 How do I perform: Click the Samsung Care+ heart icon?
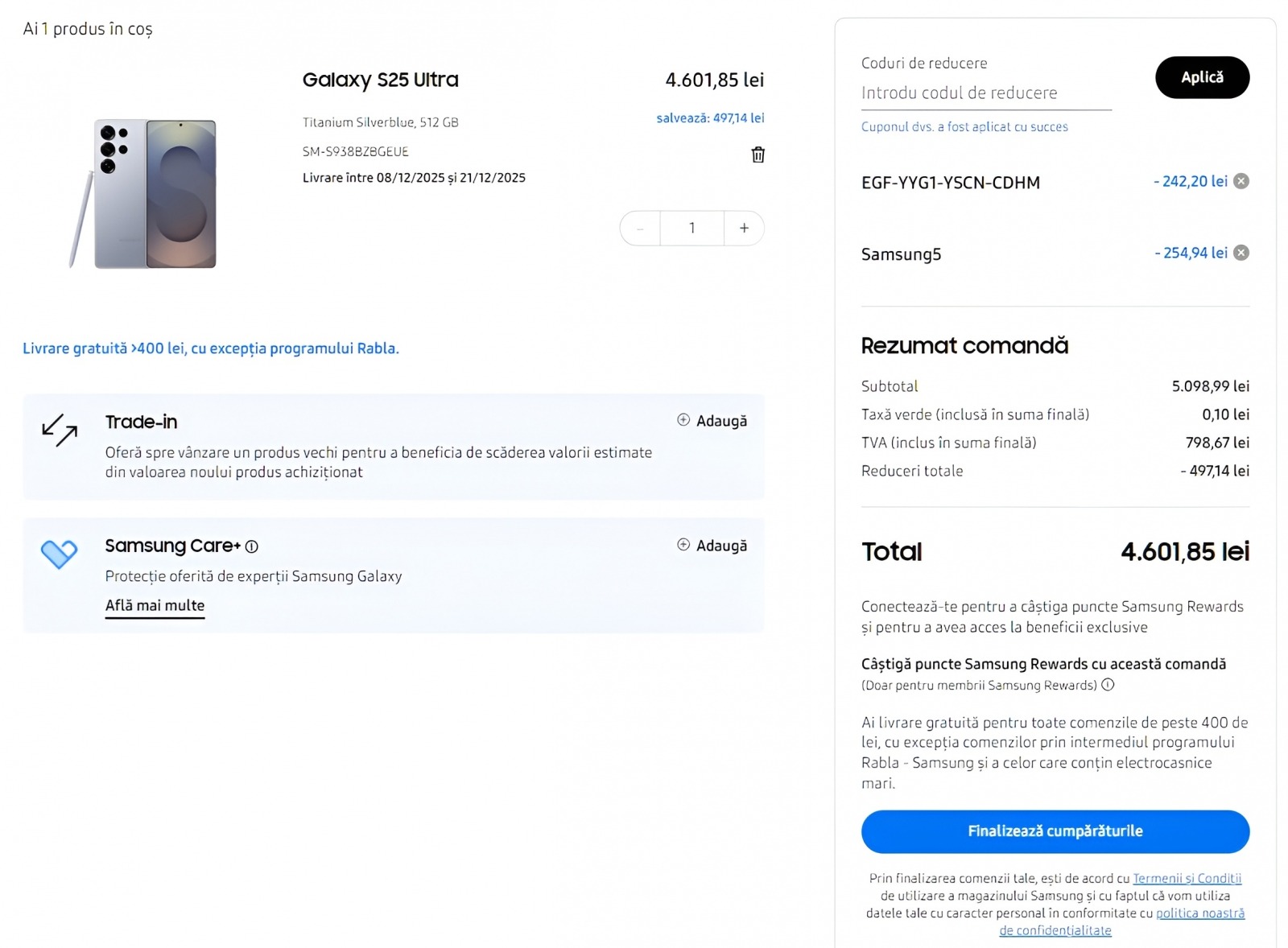click(59, 554)
